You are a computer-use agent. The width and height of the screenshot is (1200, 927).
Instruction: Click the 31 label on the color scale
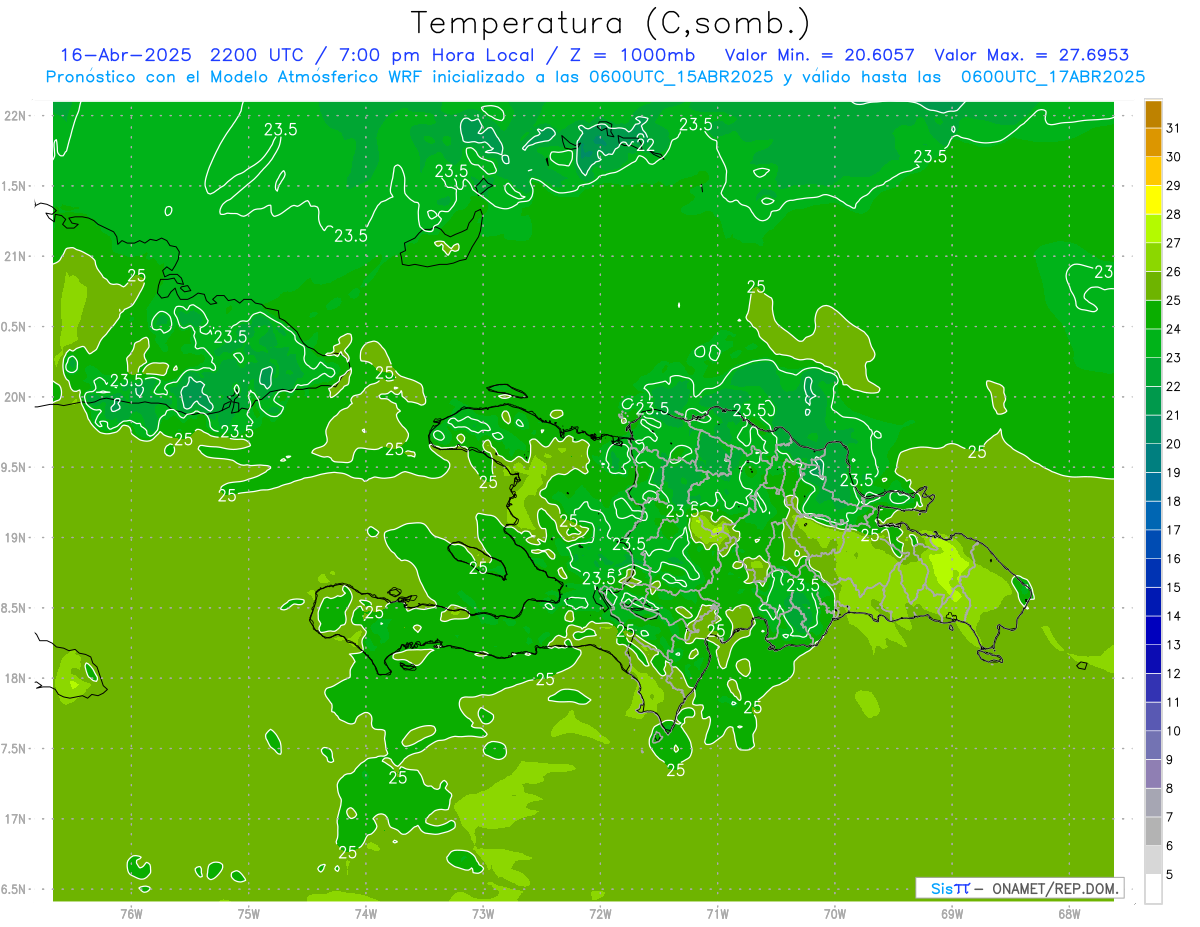pyautogui.click(x=1174, y=128)
